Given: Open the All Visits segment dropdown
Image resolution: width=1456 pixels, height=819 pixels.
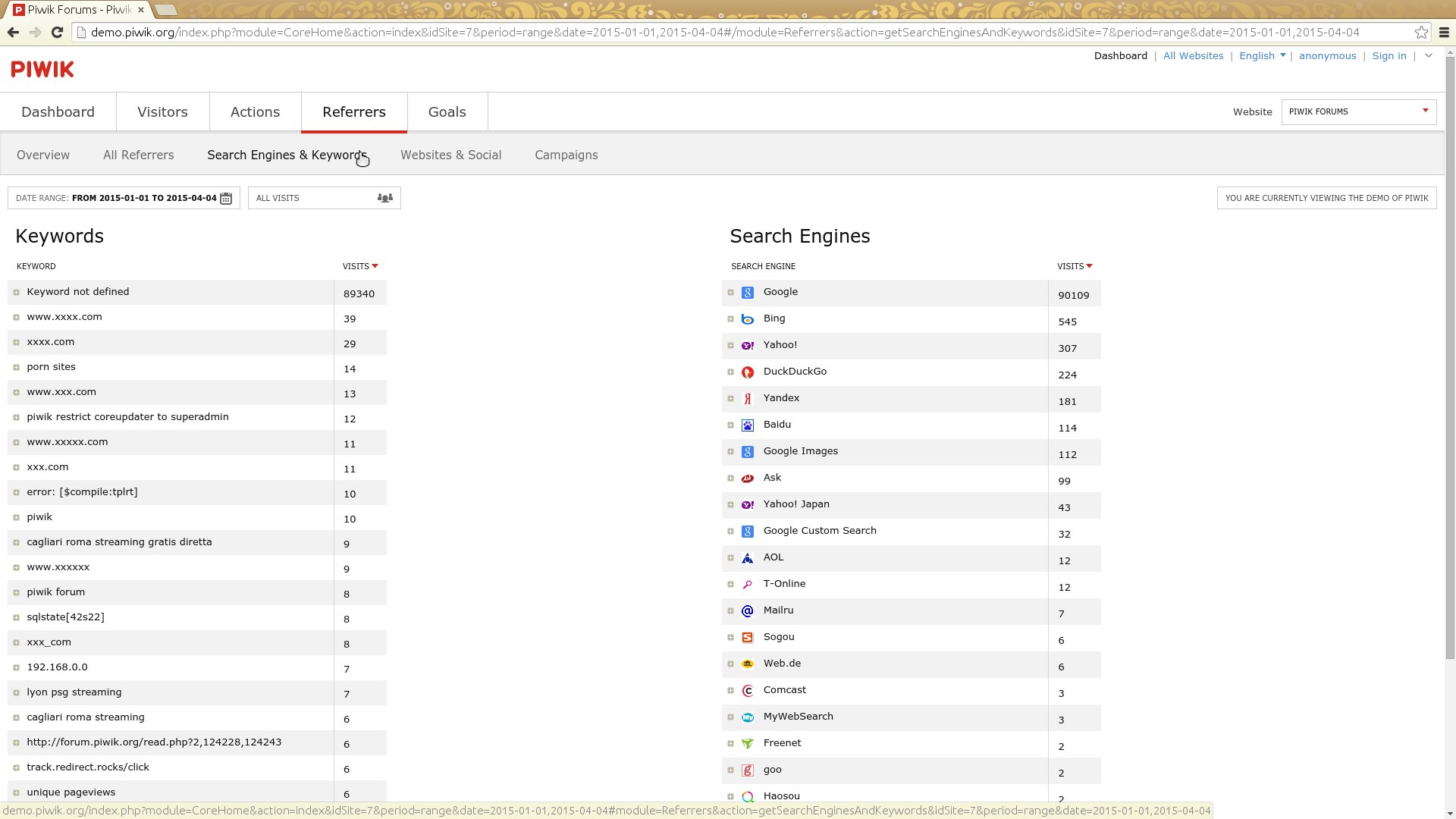Looking at the screenshot, I should coord(324,198).
